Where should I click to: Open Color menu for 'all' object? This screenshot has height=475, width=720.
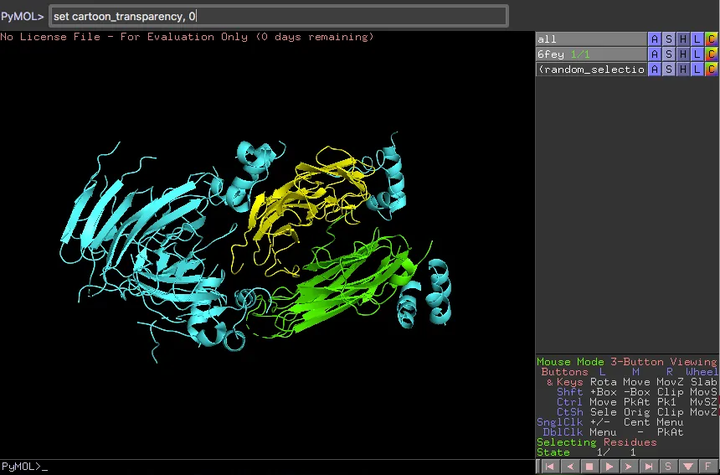tap(711, 40)
